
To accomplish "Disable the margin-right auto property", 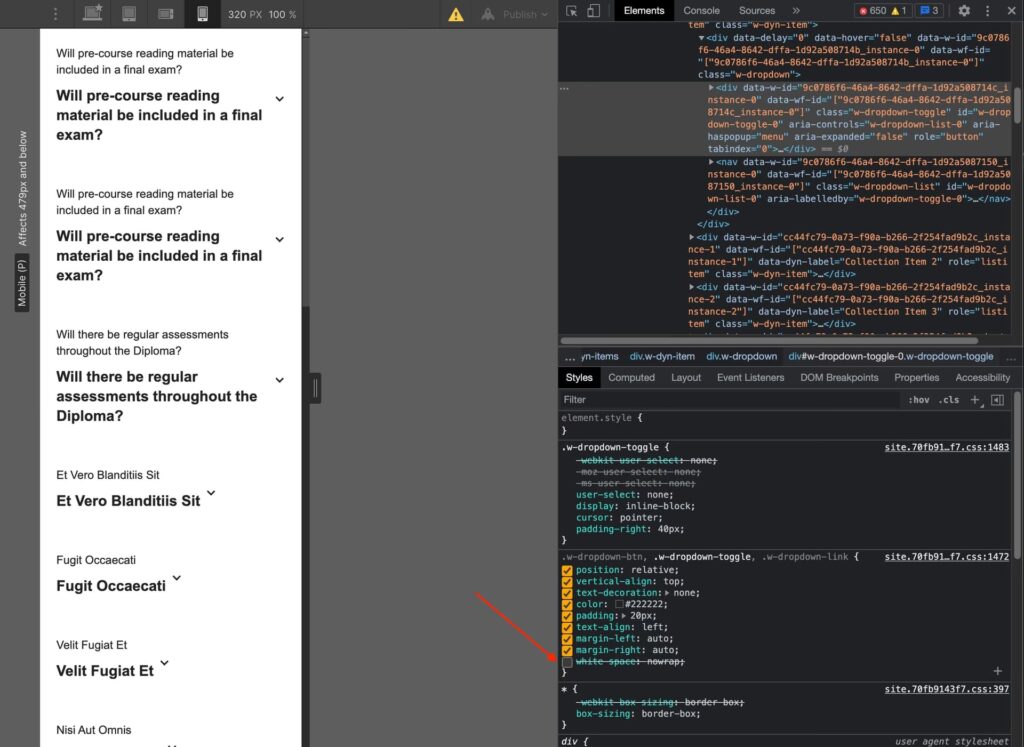I will [x=567, y=650].
